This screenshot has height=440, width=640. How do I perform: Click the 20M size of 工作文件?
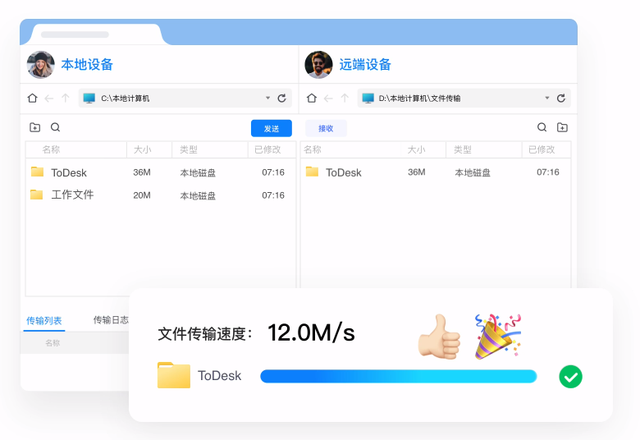142,196
